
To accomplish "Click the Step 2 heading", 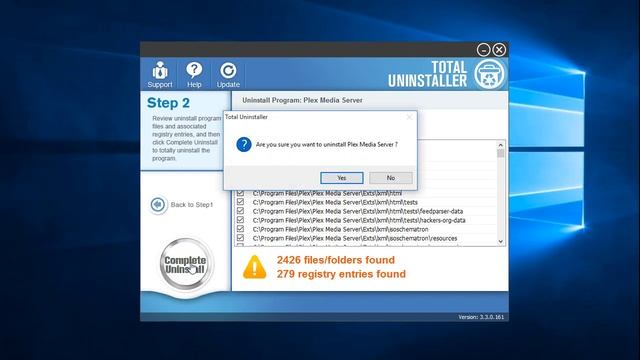I will (168, 103).
